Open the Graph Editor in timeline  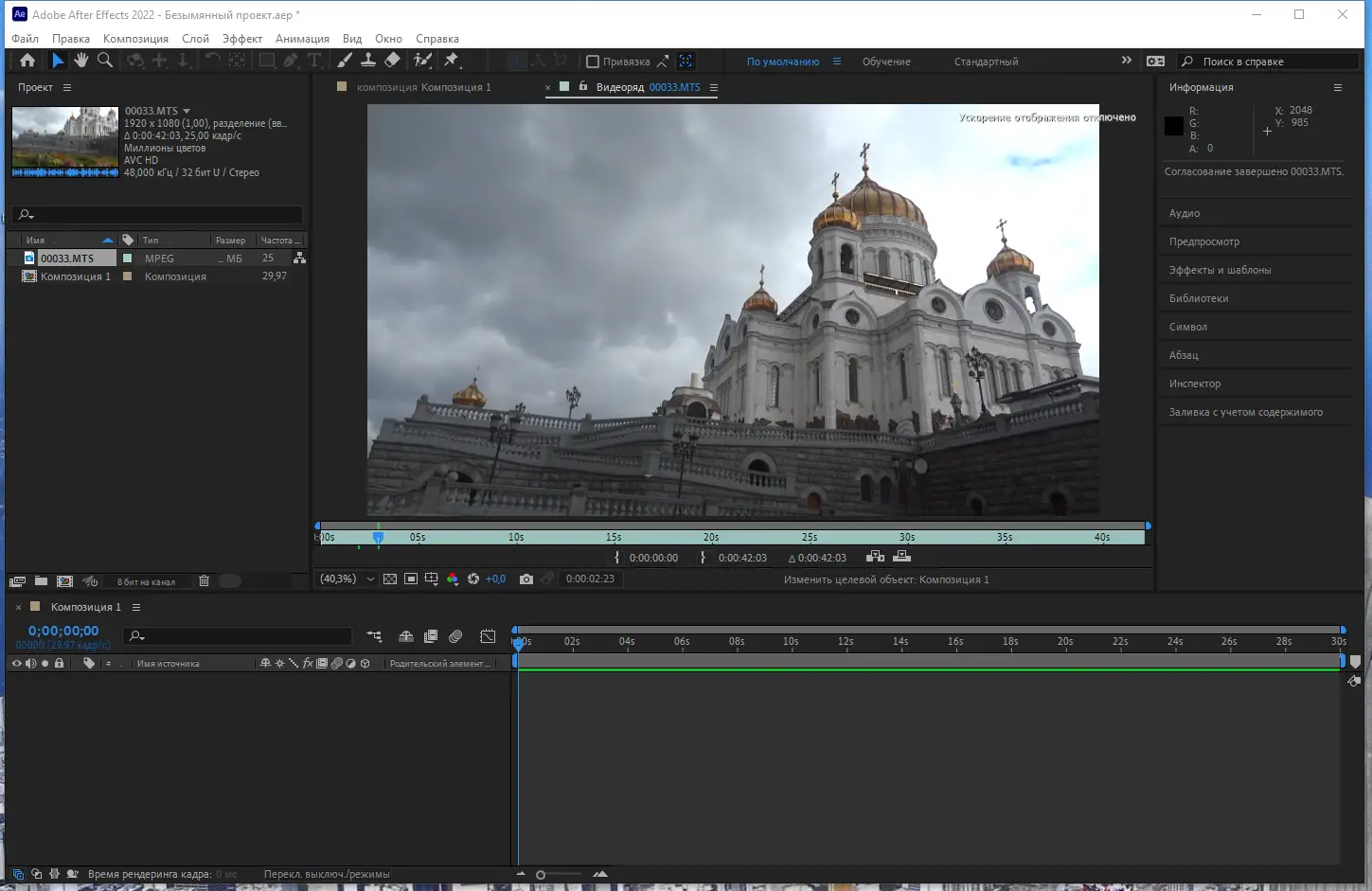pos(488,636)
